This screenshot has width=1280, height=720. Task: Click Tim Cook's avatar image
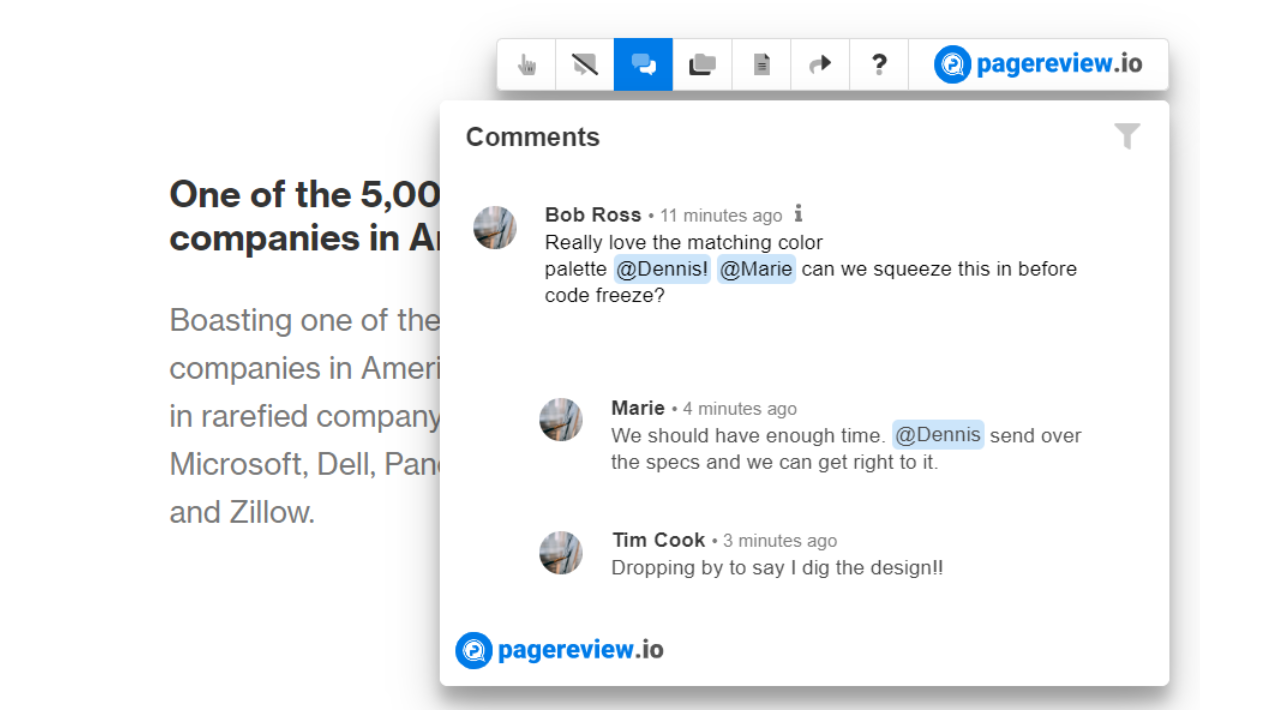(x=561, y=553)
